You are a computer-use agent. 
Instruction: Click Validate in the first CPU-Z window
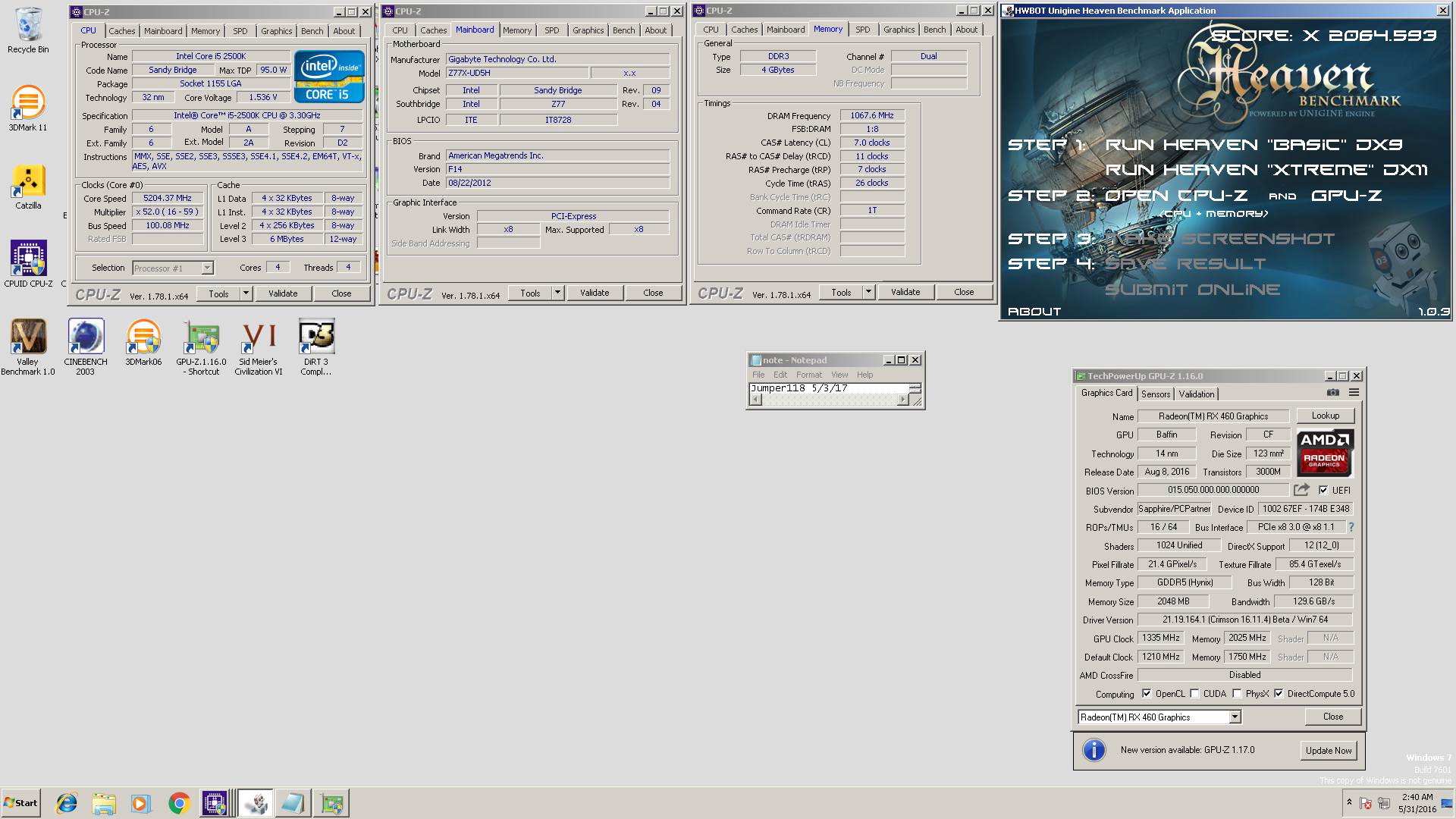tap(283, 293)
